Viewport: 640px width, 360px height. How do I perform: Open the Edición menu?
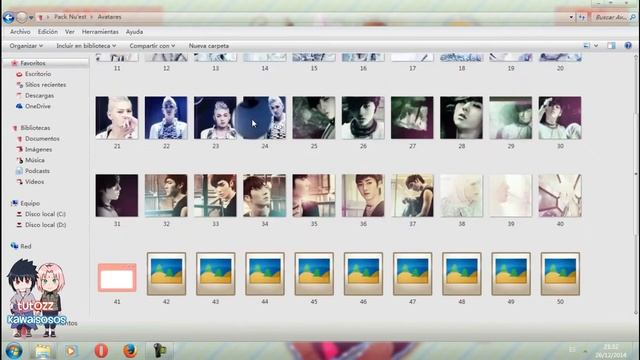coord(48,31)
